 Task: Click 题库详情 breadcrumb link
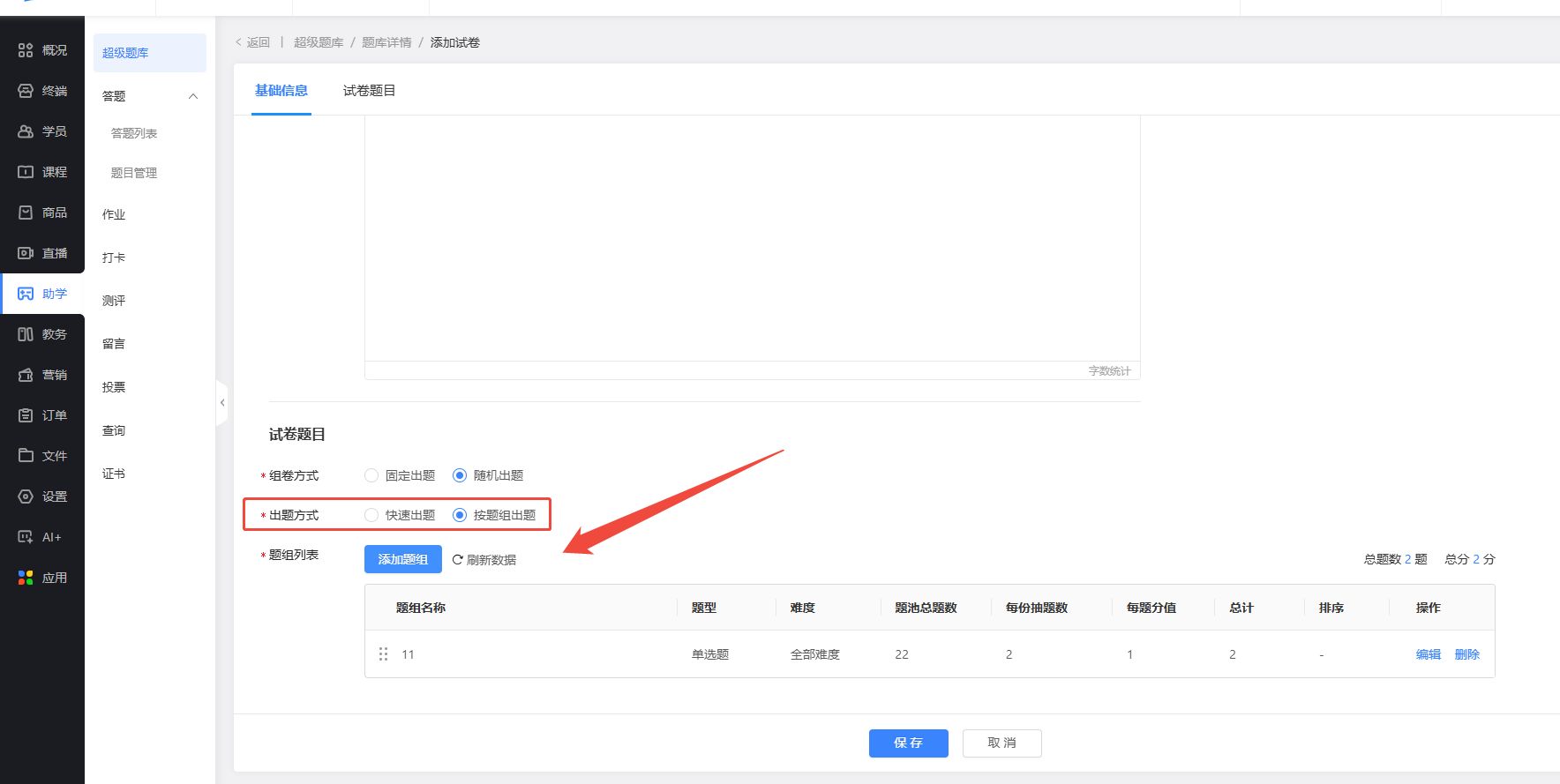tap(386, 42)
